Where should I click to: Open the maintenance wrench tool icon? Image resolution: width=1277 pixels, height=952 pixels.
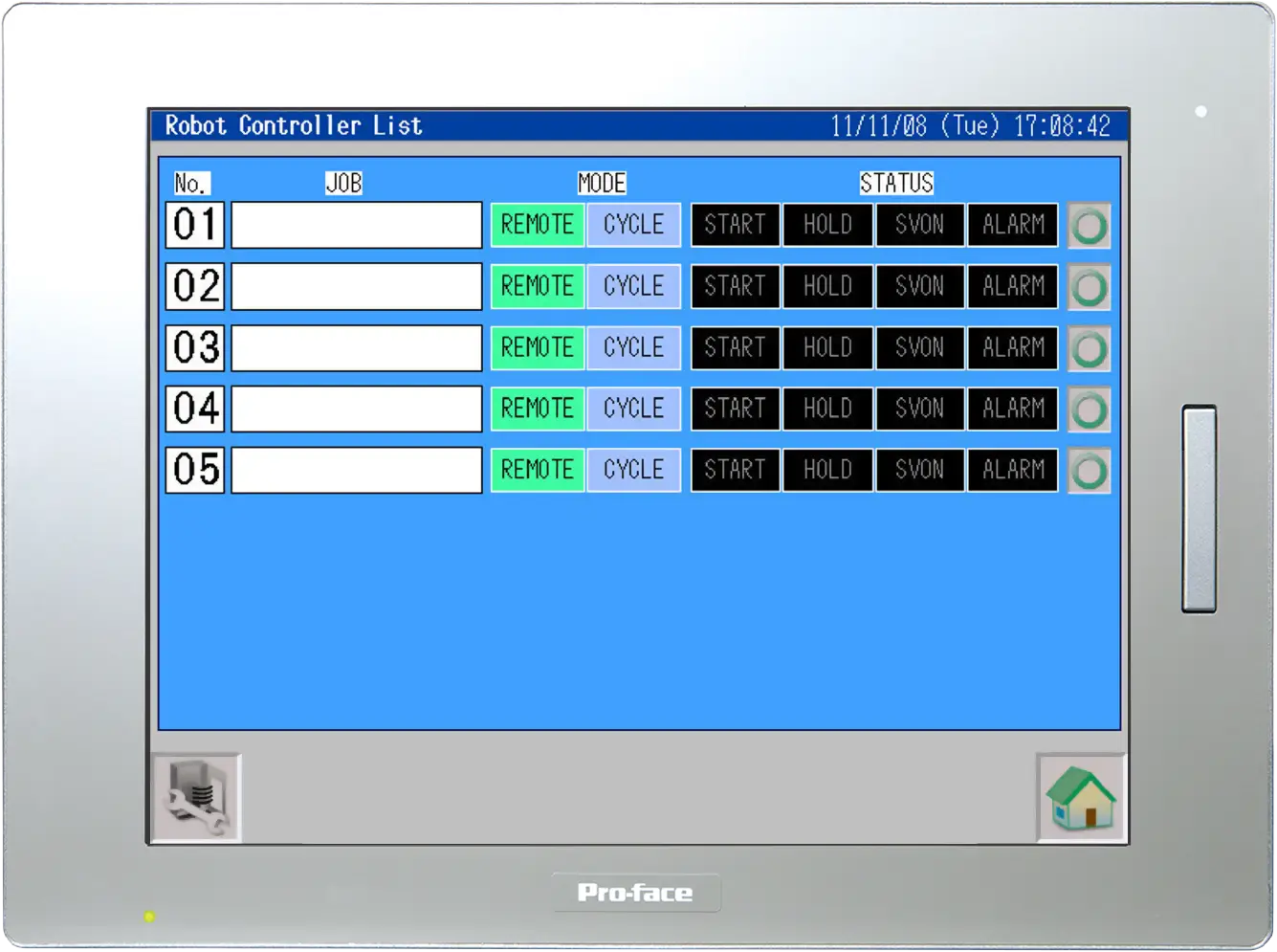click(197, 798)
